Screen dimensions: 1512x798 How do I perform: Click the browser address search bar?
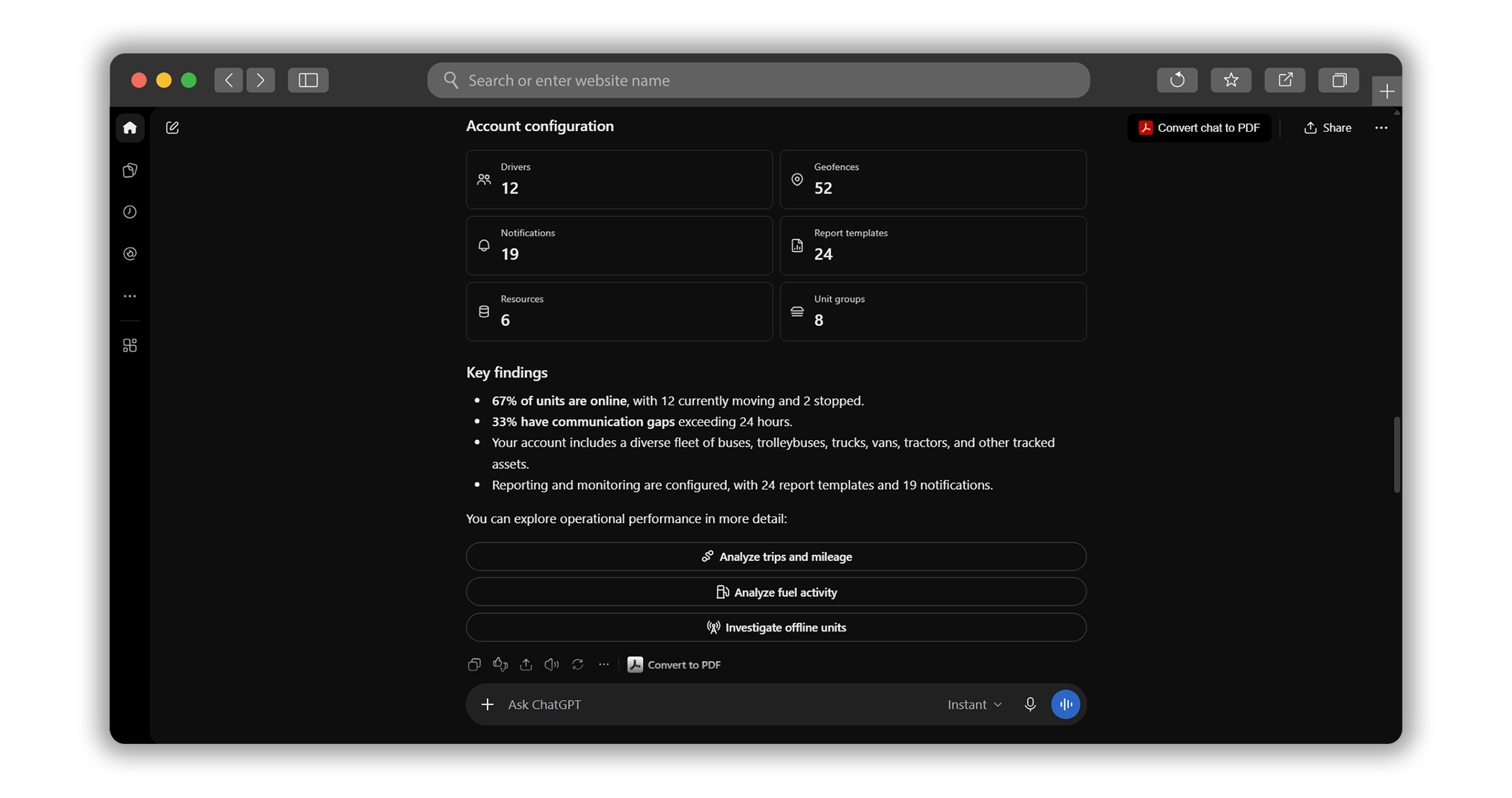758,80
